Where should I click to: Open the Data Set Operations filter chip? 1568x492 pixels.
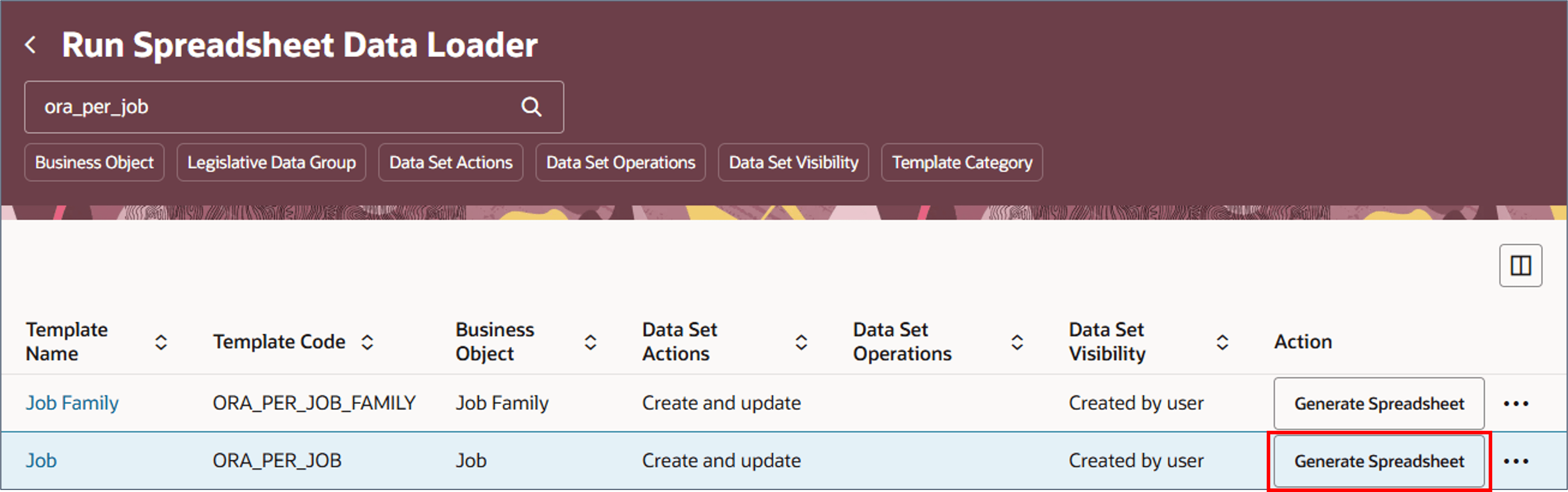(x=620, y=163)
